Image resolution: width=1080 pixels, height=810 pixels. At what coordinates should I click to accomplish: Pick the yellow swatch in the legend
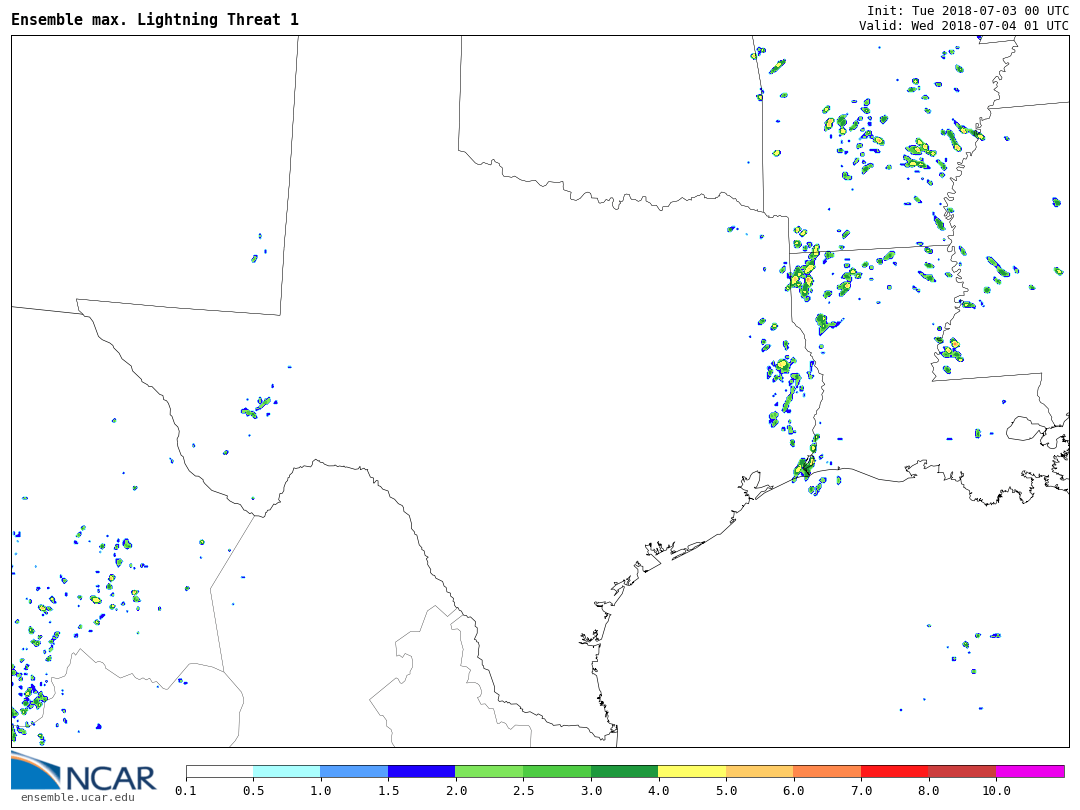692,771
